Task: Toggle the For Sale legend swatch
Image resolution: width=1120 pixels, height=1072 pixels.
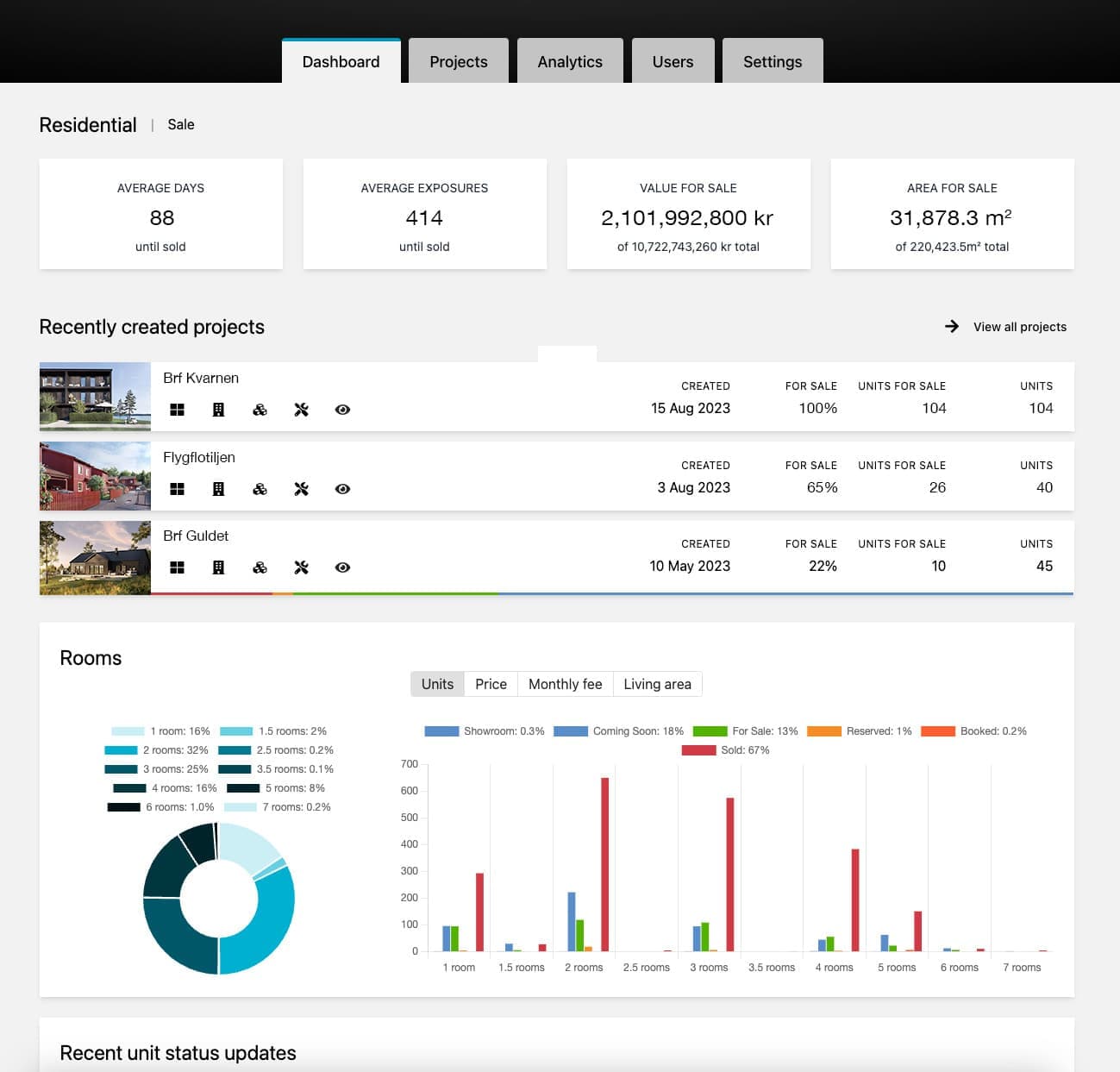Action: pos(710,731)
